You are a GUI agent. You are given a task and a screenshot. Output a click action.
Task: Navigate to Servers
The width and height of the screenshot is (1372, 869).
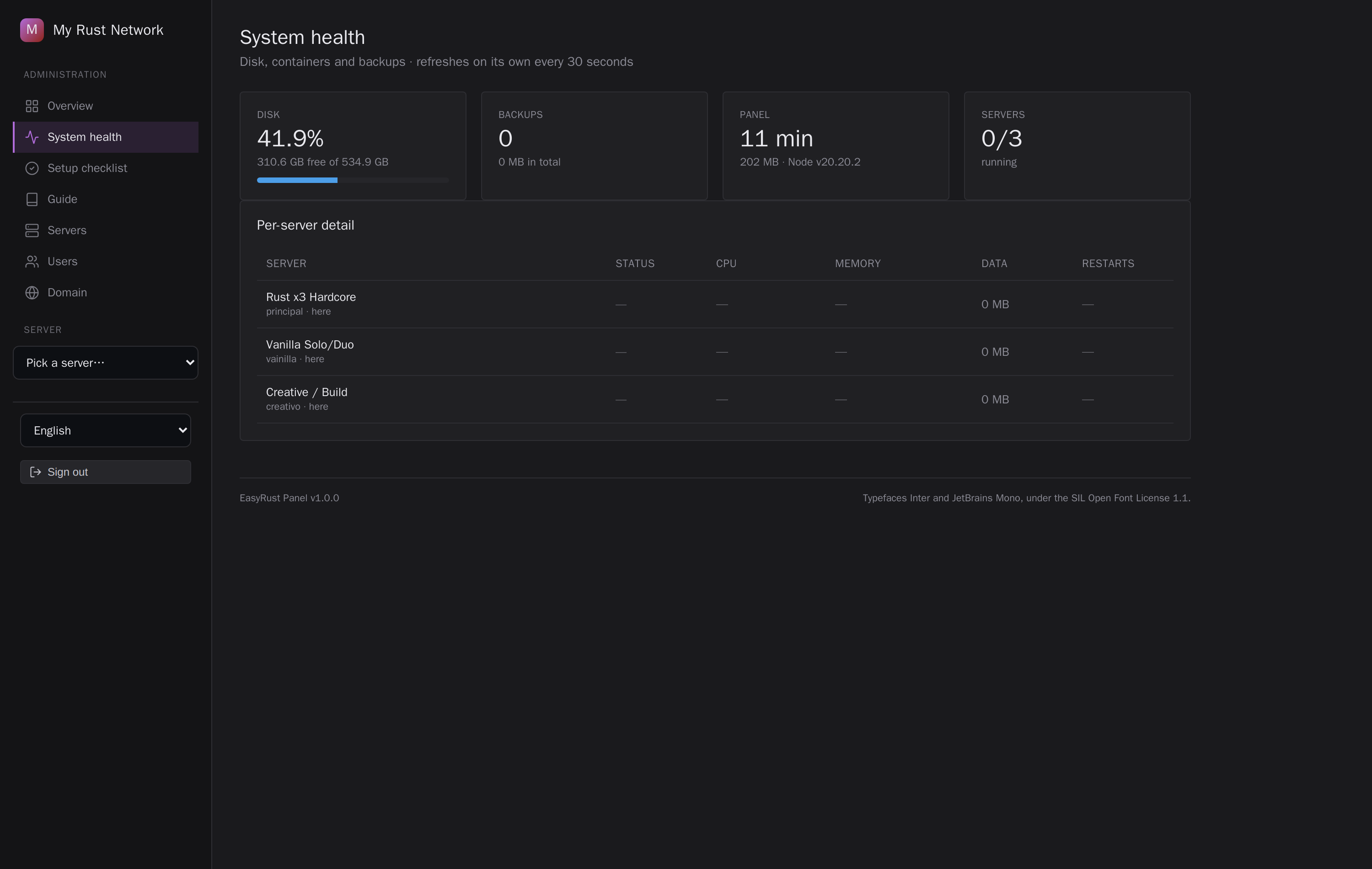(x=106, y=230)
